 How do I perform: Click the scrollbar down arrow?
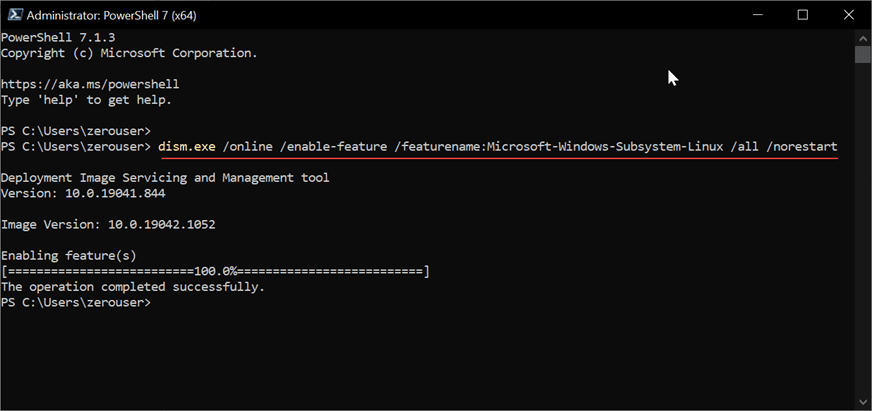pos(862,402)
